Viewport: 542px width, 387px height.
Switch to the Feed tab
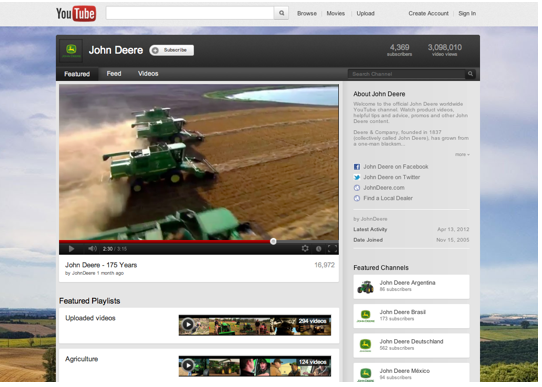[114, 74]
